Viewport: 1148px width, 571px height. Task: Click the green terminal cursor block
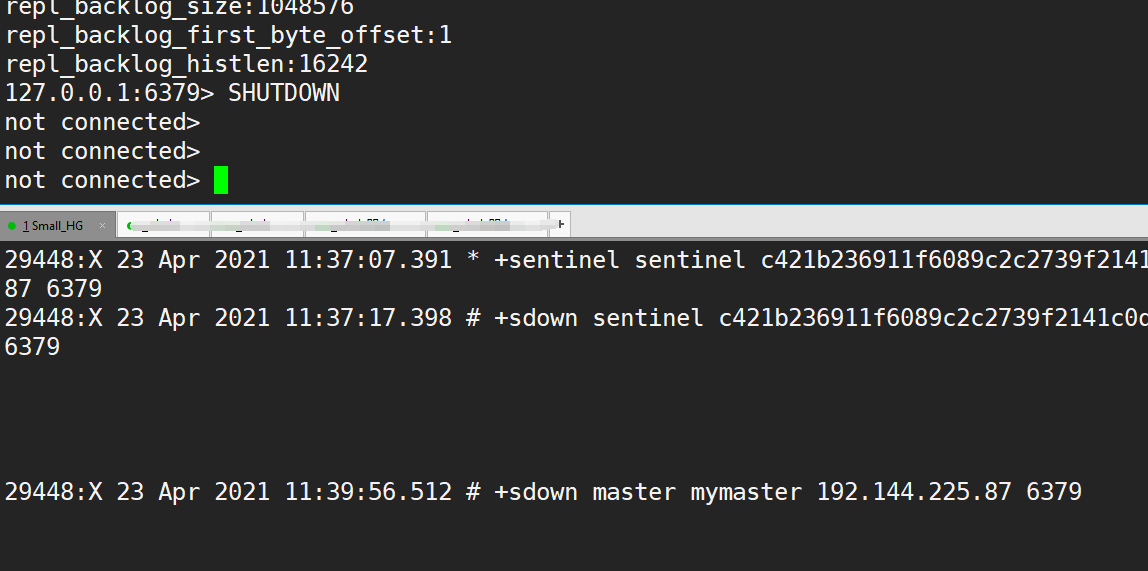click(221, 180)
